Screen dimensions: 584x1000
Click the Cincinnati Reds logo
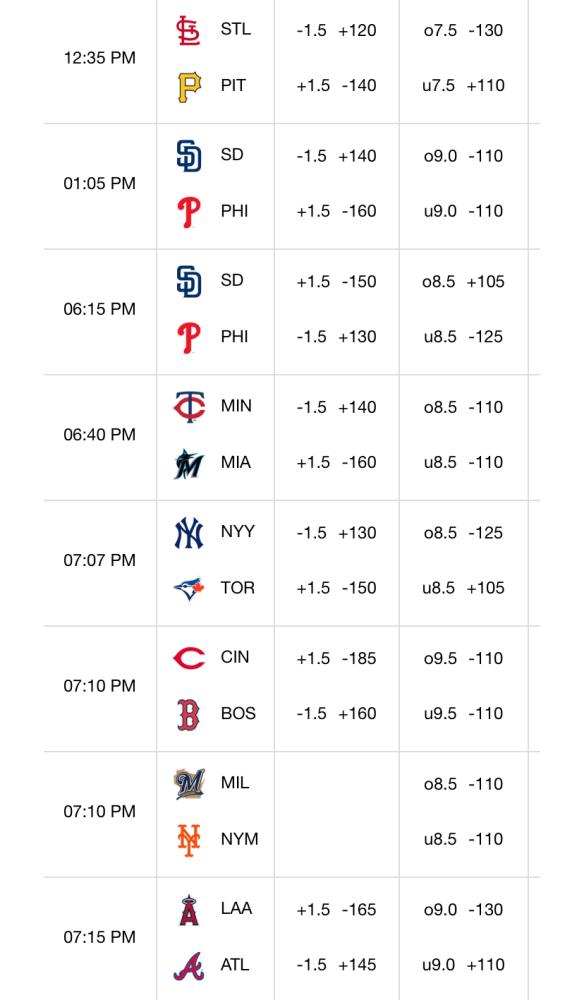(x=189, y=658)
